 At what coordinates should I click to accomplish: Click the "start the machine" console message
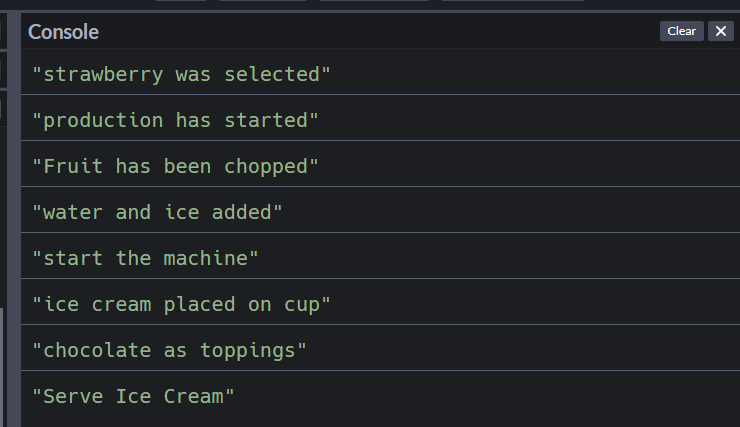point(380,256)
